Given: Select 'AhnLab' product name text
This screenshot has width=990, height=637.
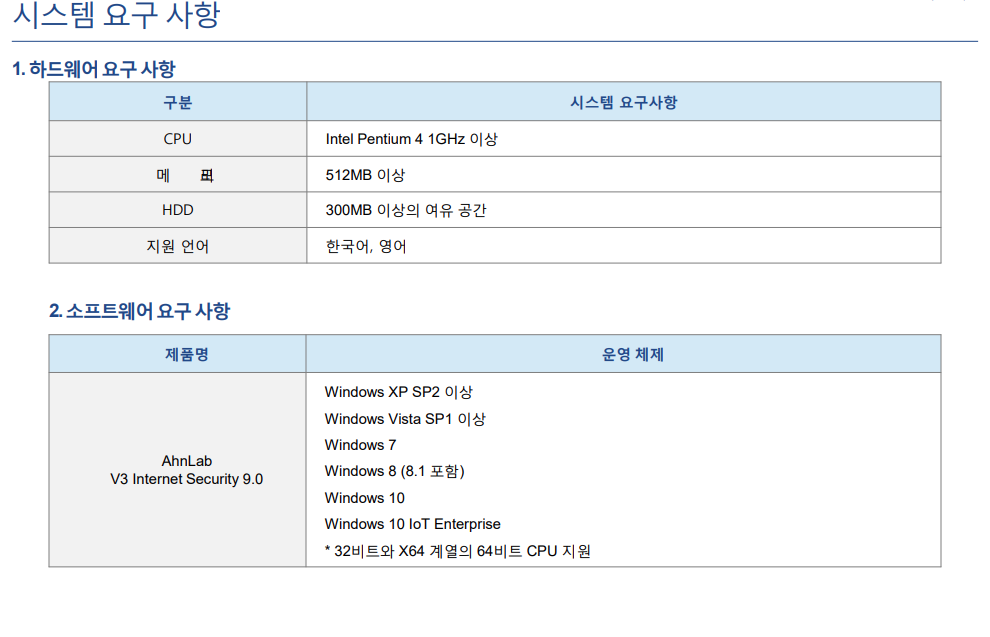Looking at the screenshot, I should coord(187,461).
